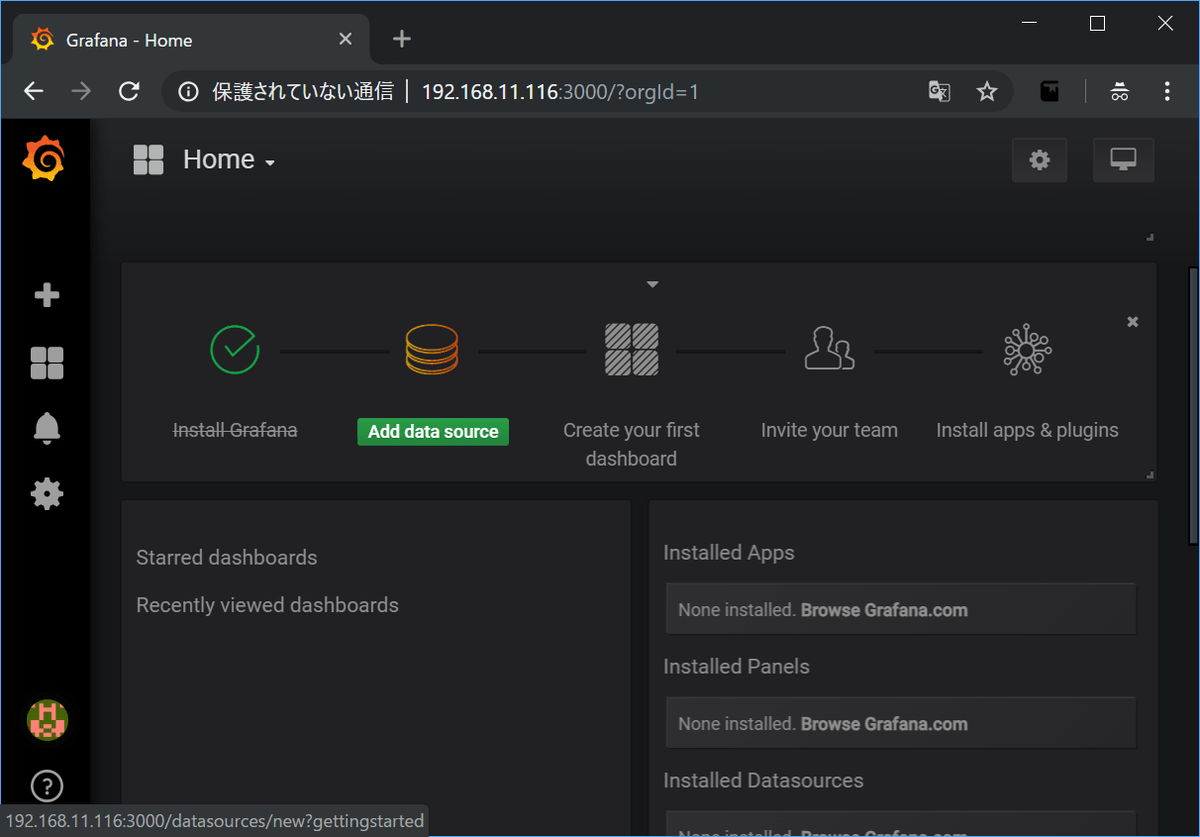Open dashboard settings gear at top right

pos(1039,160)
